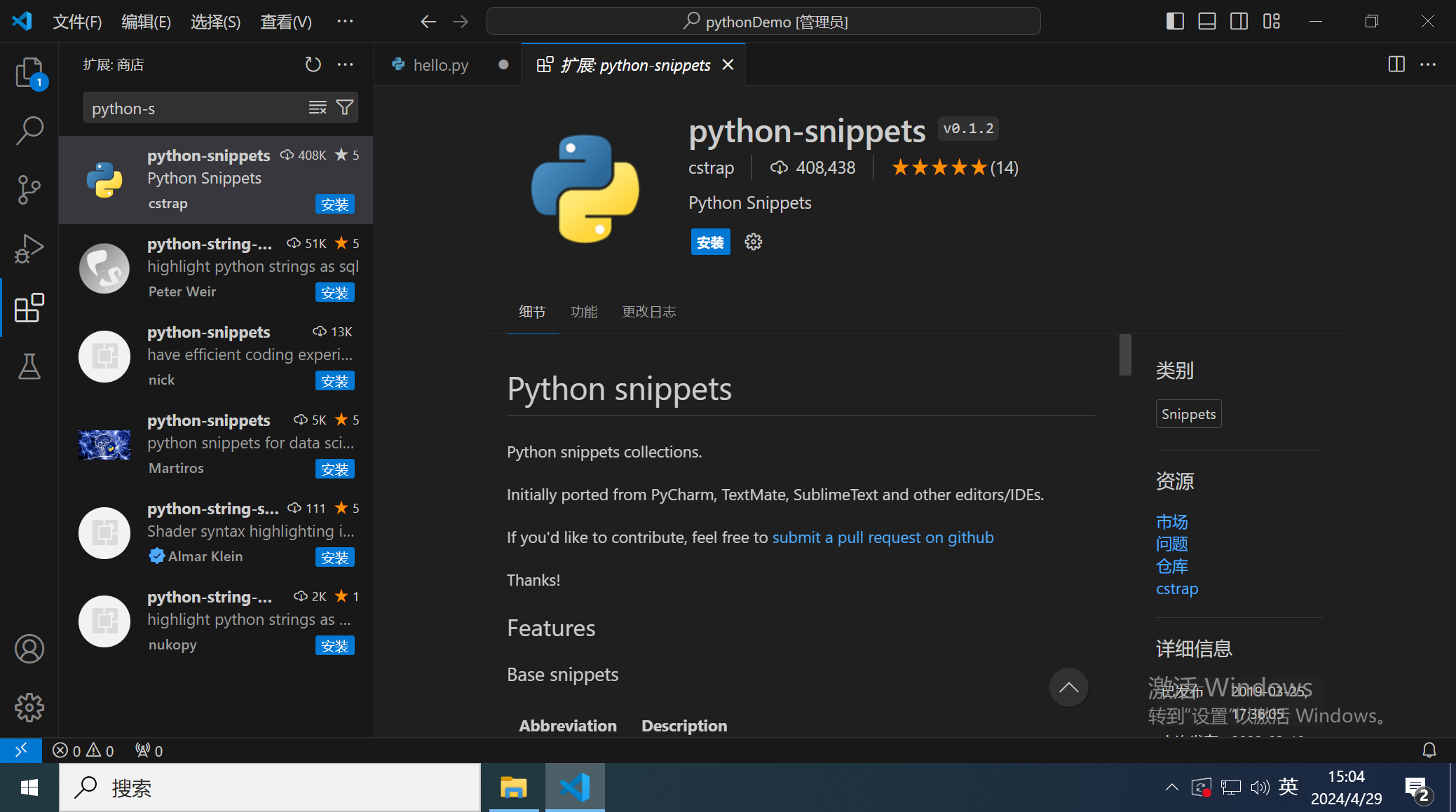Screen dimensions: 1456x812
Task: Install nukopy's python-string extension
Action: (x=335, y=646)
